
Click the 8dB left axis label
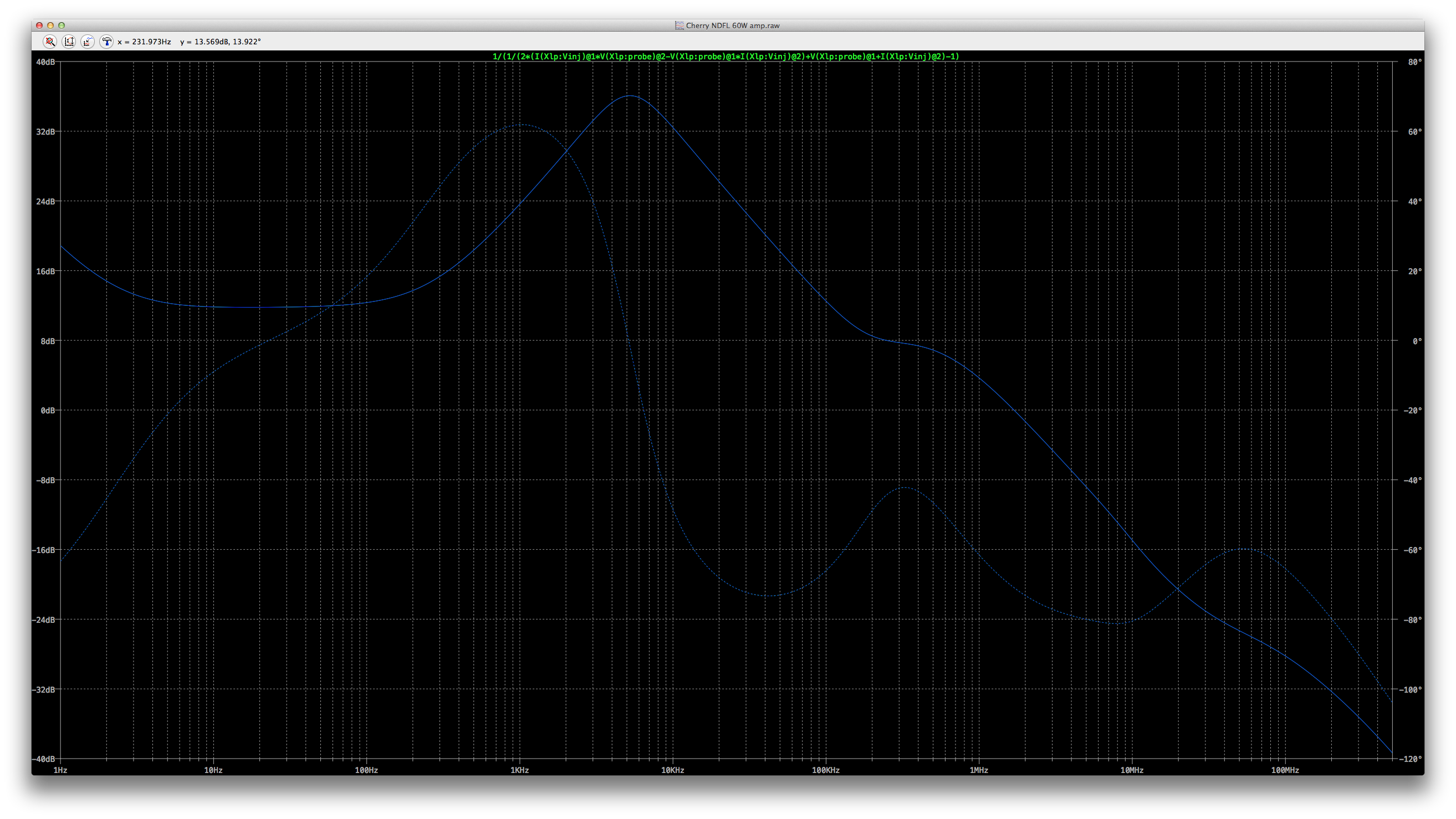point(48,341)
